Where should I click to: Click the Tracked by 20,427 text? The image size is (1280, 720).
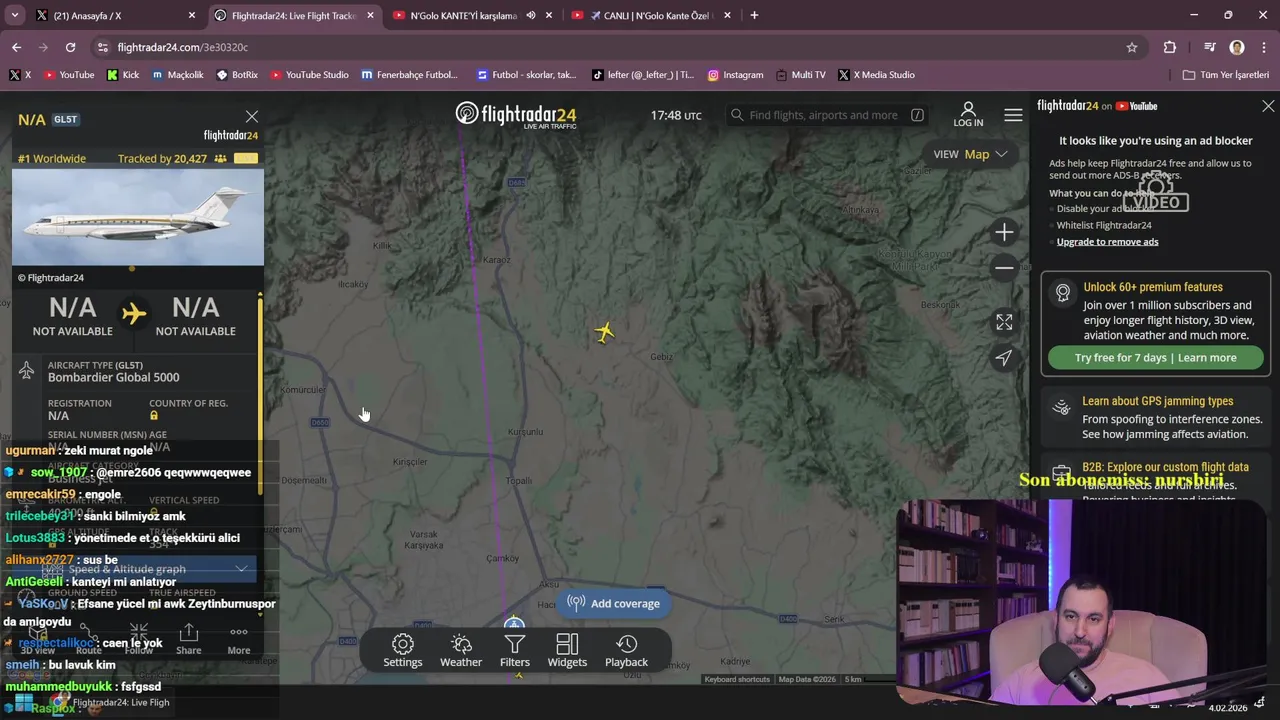(x=162, y=158)
